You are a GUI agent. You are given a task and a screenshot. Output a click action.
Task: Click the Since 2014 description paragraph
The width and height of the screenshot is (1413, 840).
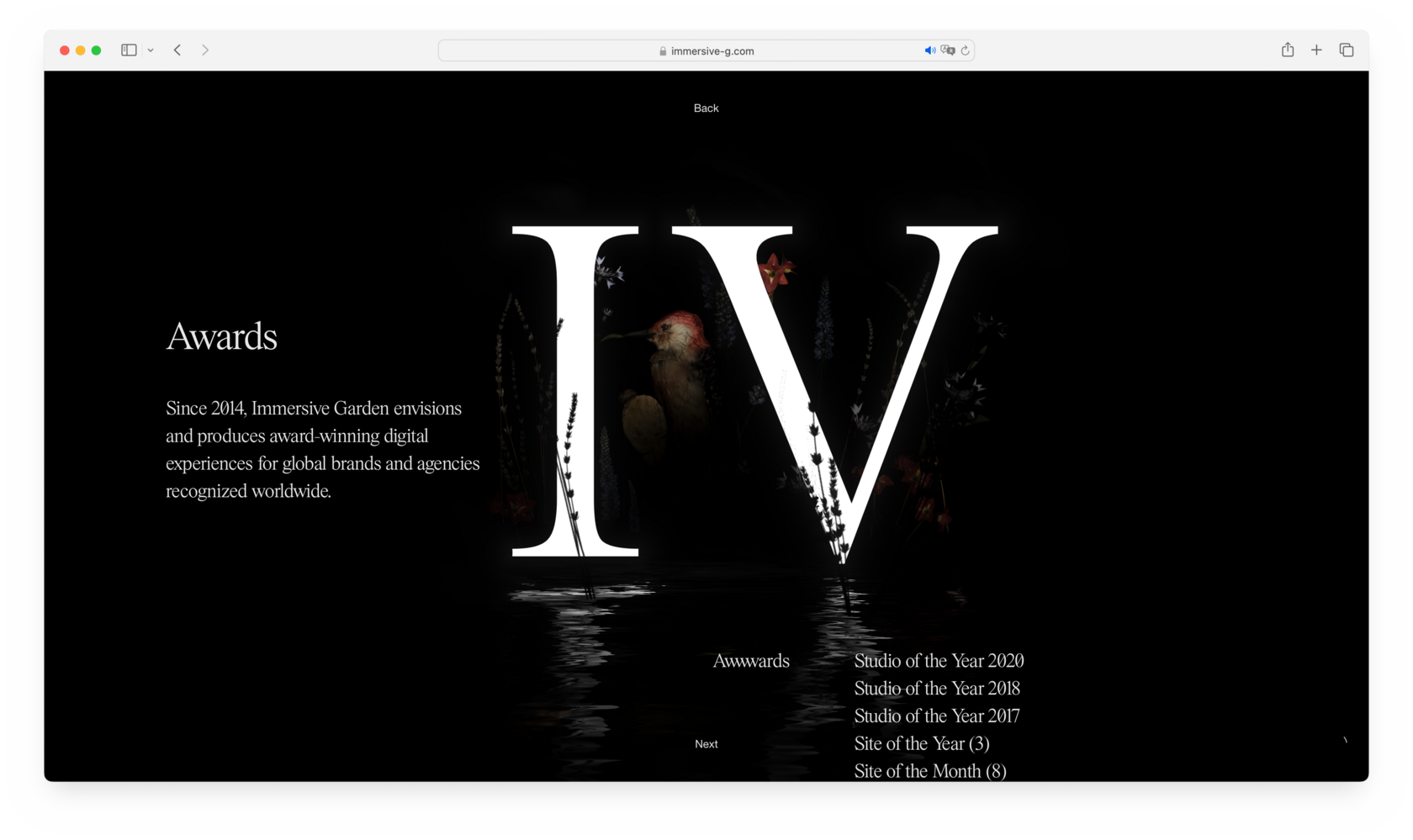coord(323,450)
